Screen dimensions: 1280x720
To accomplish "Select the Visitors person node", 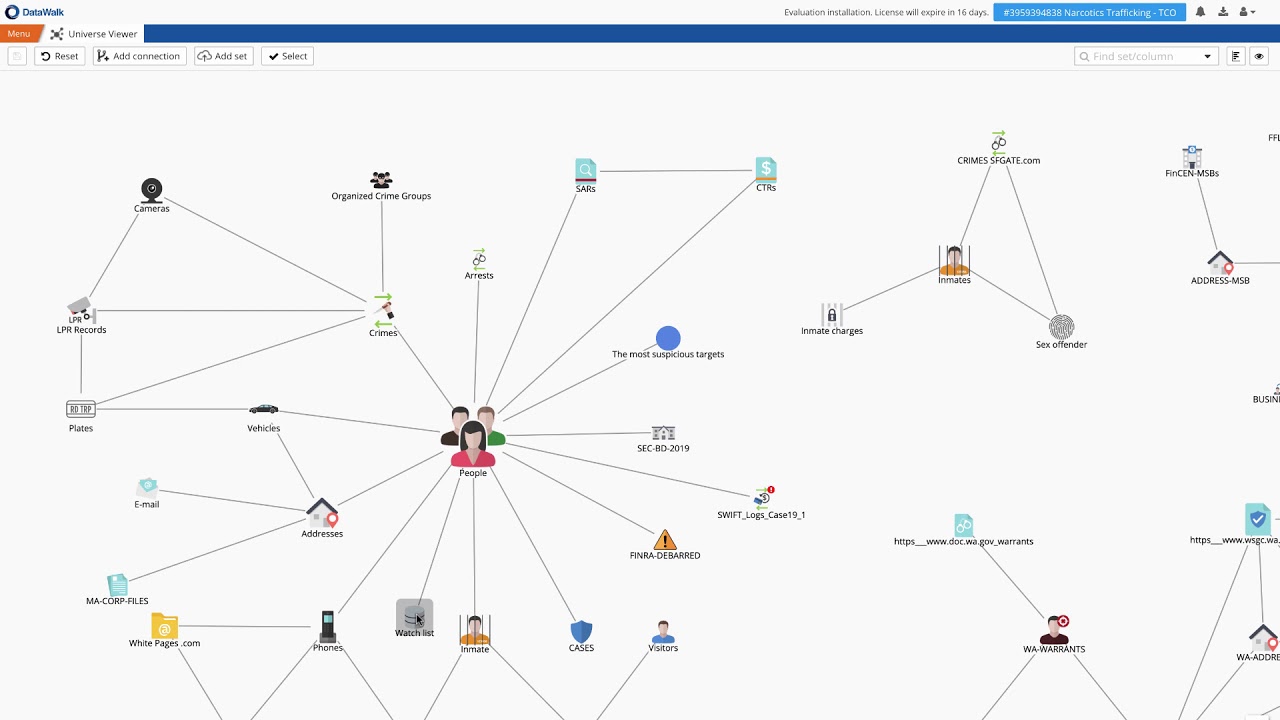I will pos(663,632).
